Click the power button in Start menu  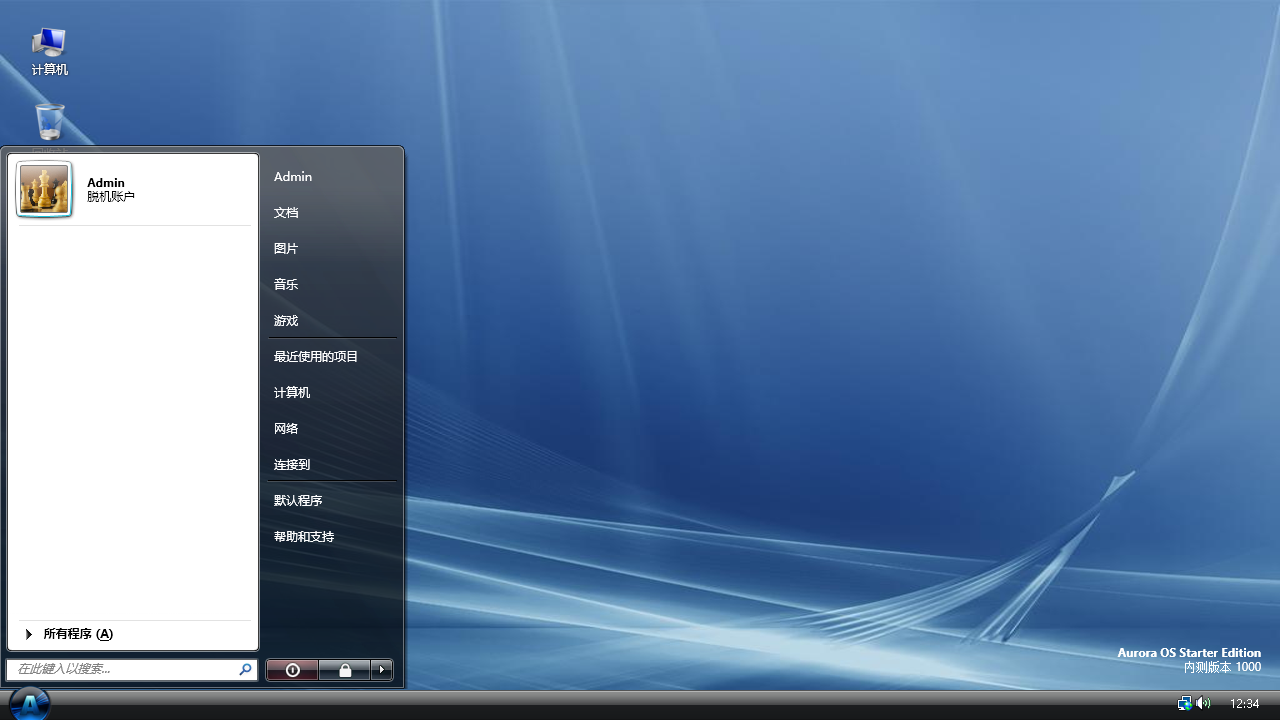pyautogui.click(x=292, y=670)
